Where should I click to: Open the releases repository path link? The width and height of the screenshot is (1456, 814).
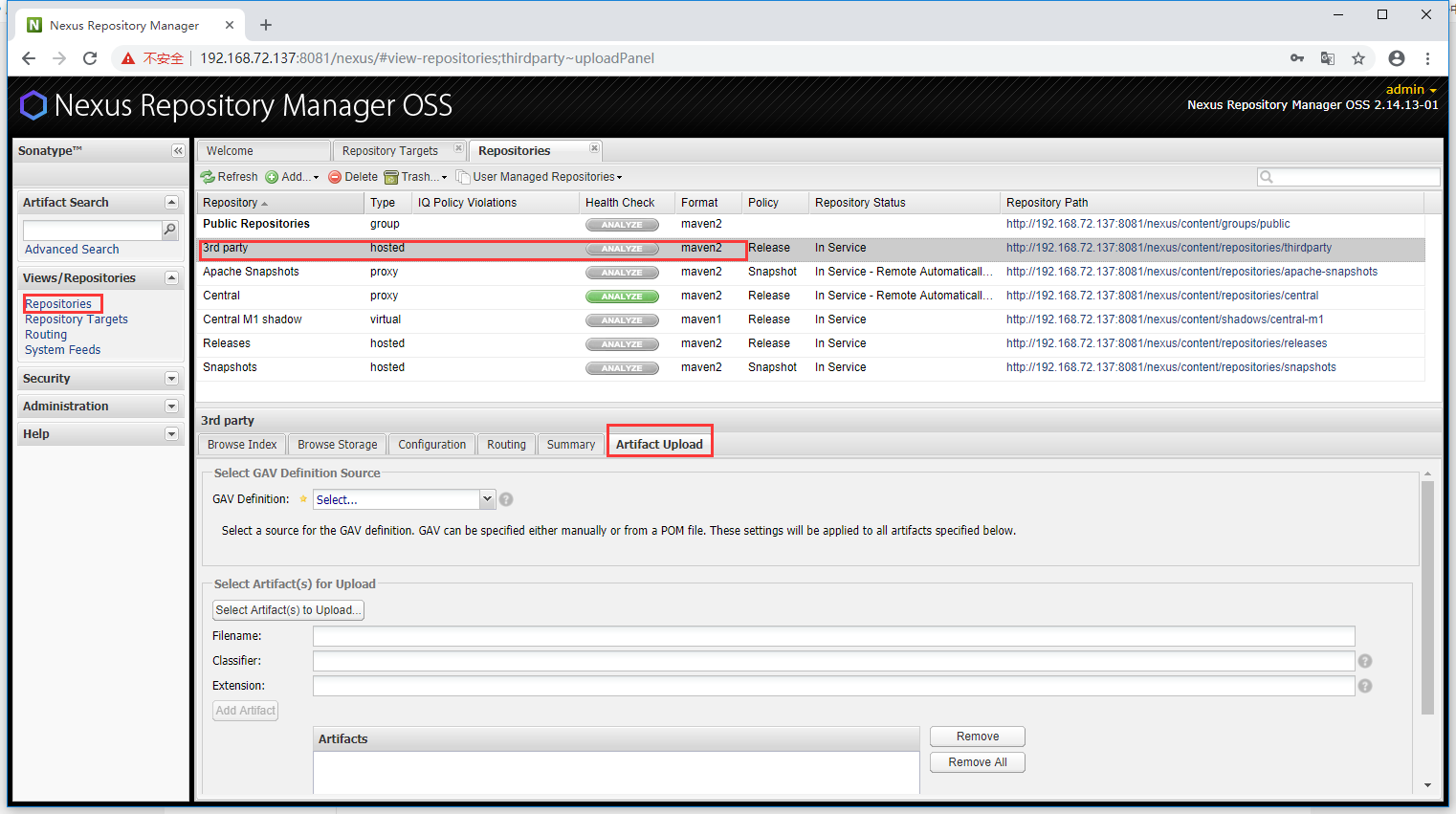pos(1167,343)
